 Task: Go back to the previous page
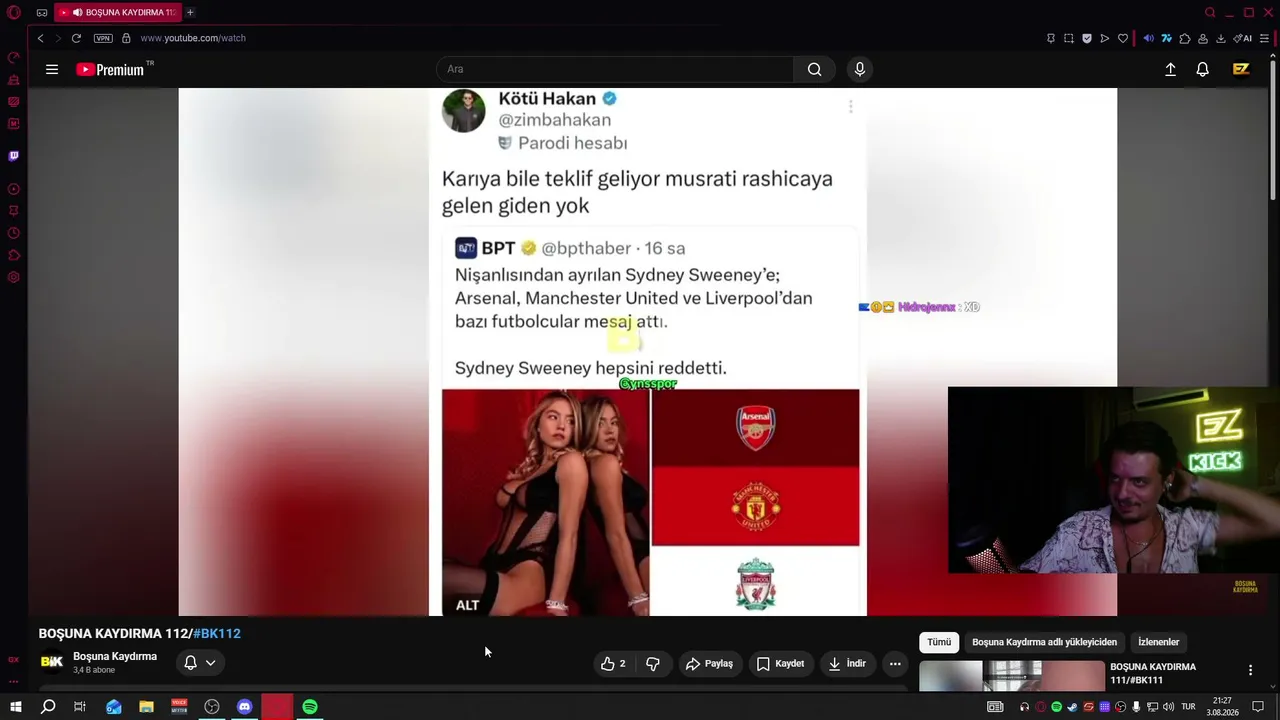pyautogui.click(x=40, y=38)
